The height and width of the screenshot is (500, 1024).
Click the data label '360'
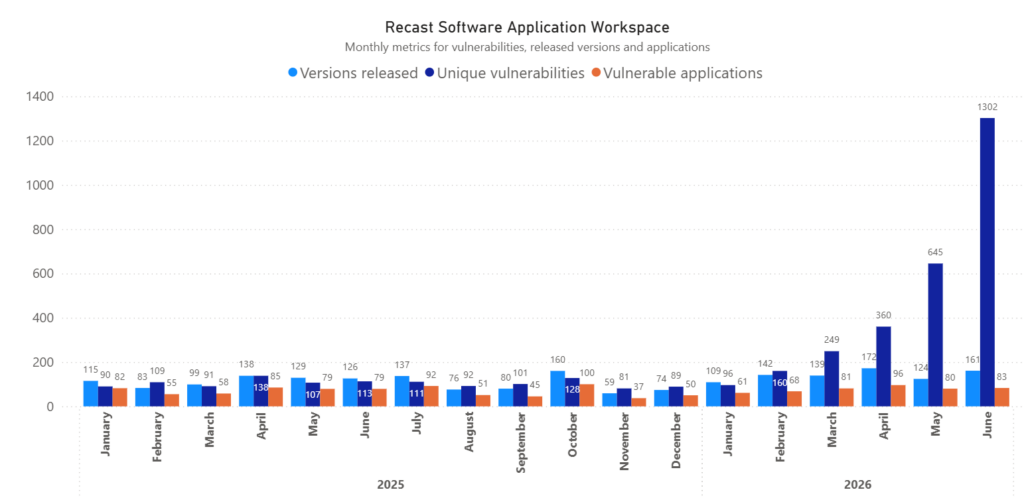[883, 315]
